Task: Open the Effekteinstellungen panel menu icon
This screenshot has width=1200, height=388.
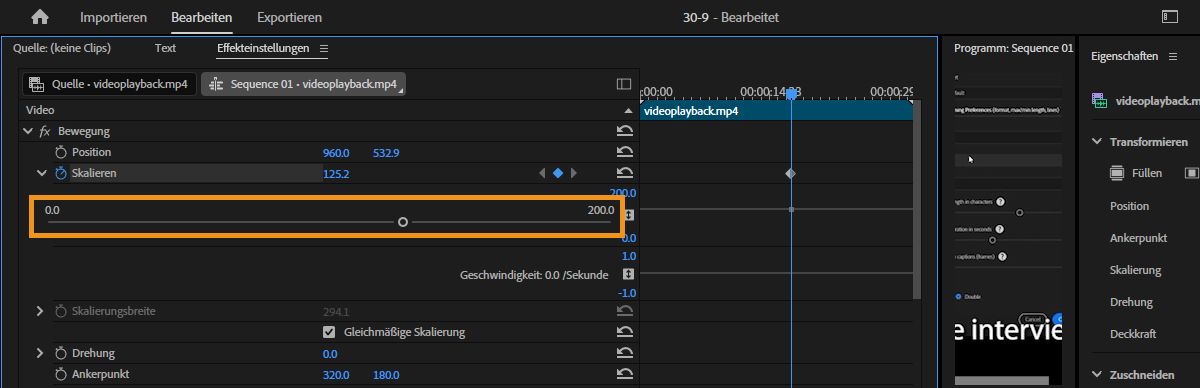Action: coord(323,48)
